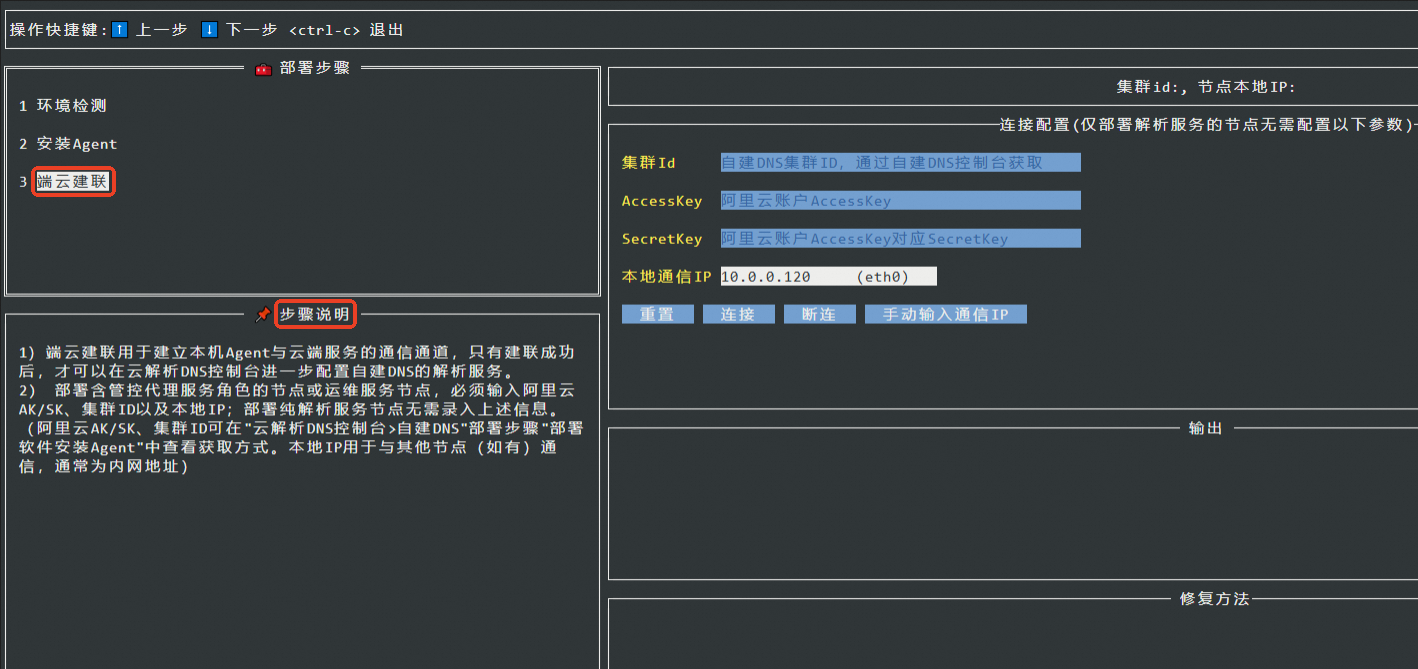
Task: Click the red toolbox icon beside 部署步骤
Action: [263, 69]
